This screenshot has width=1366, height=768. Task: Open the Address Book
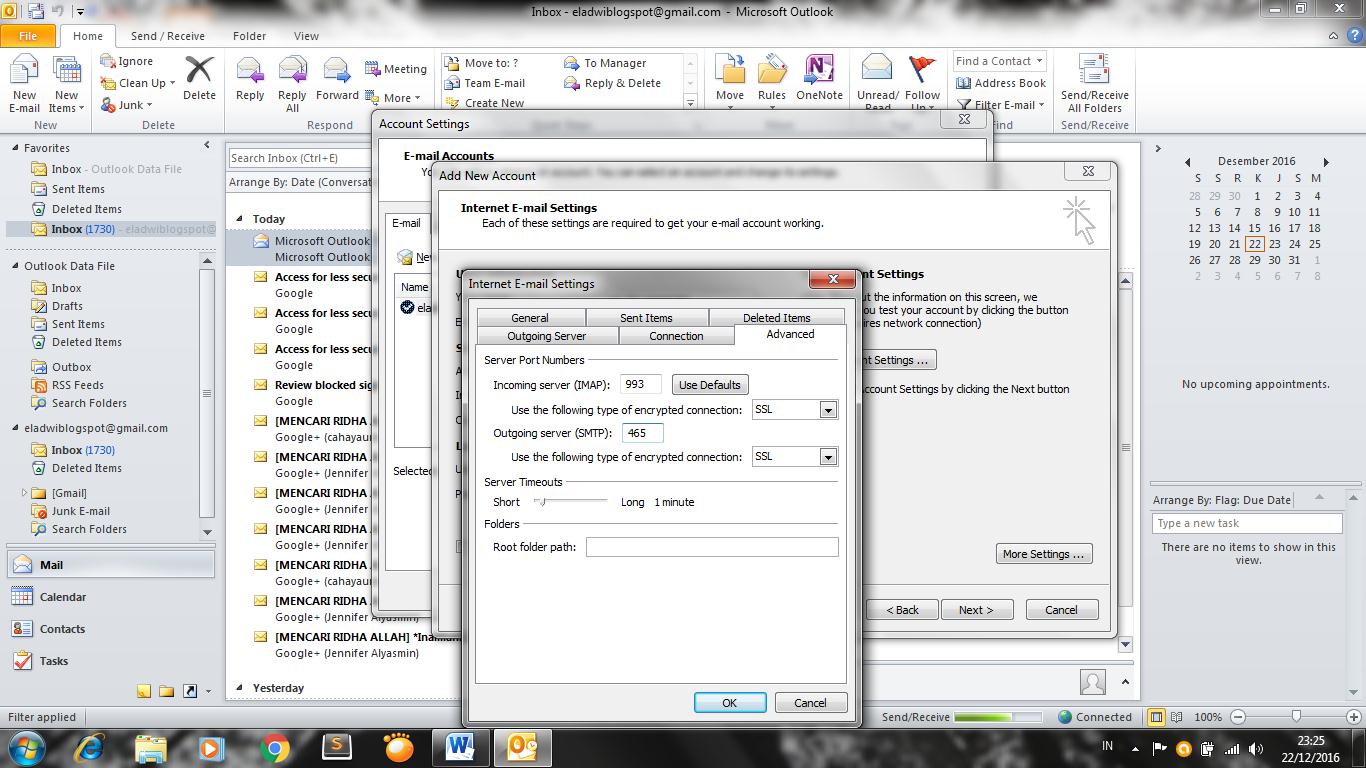click(x=1000, y=83)
